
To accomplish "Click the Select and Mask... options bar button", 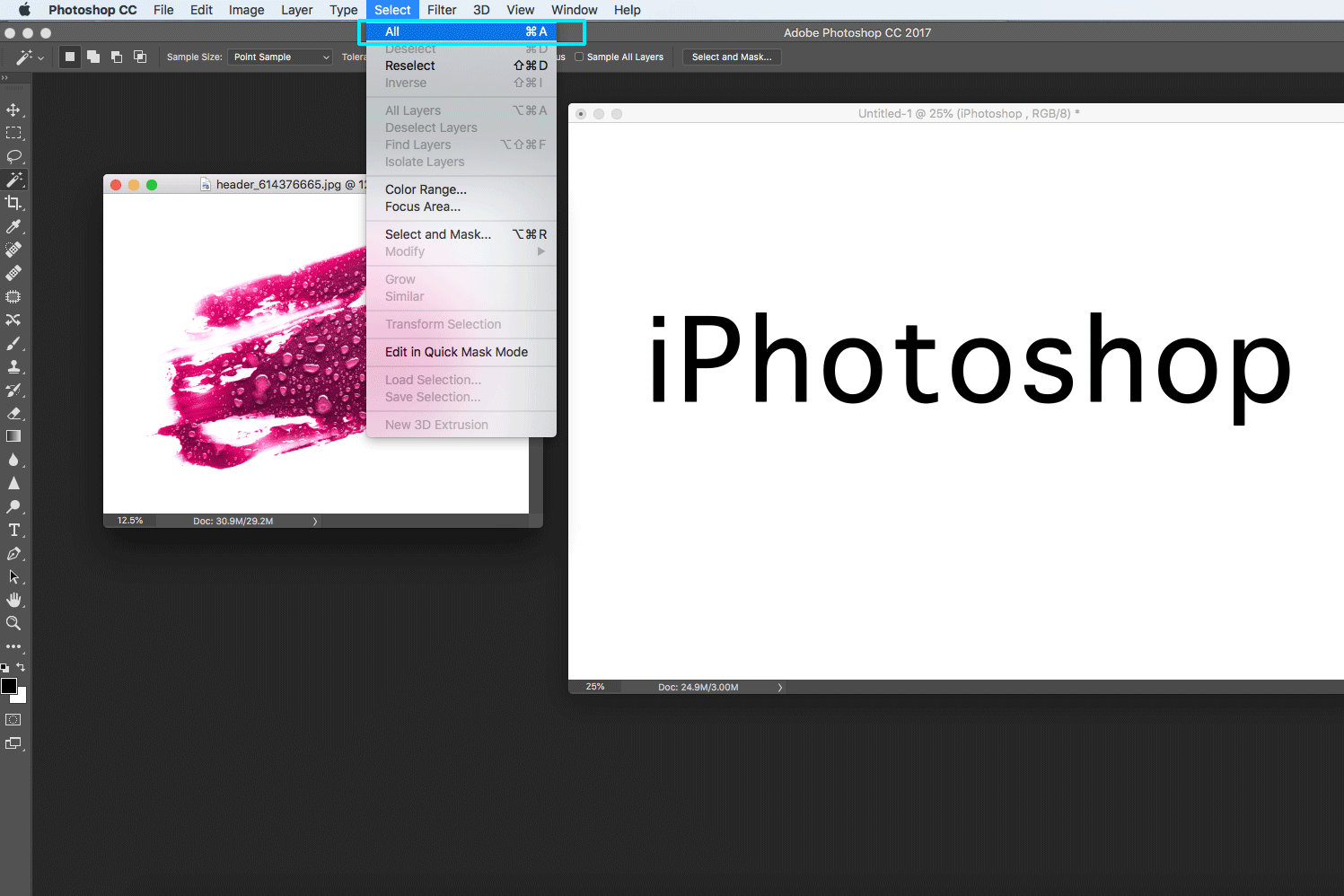I will 732,57.
